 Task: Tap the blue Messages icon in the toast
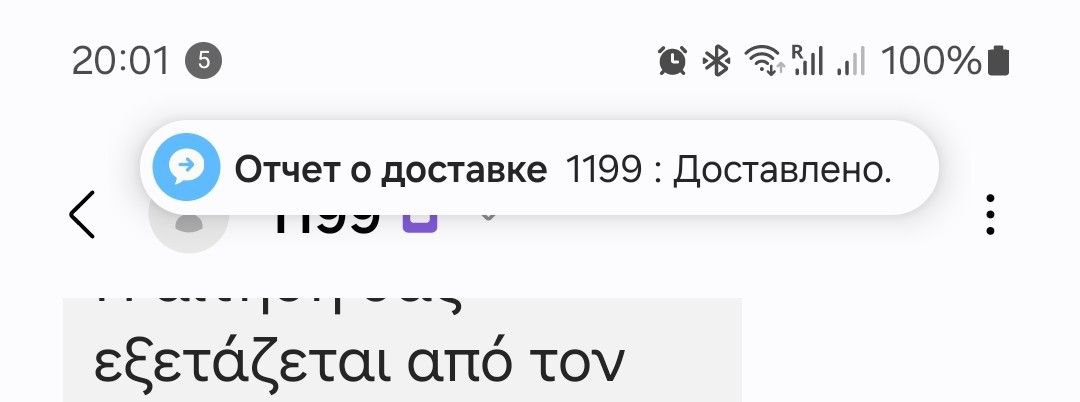[x=186, y=169]
